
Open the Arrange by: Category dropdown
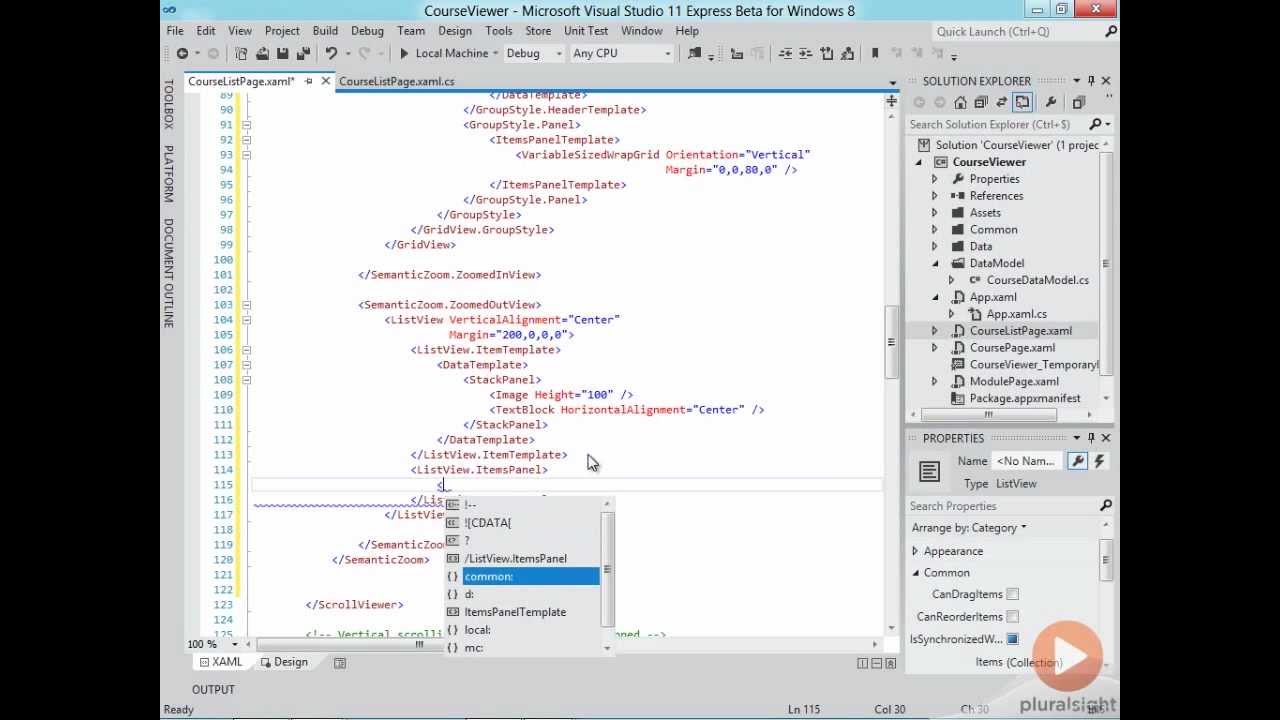[x=968, y=528]
